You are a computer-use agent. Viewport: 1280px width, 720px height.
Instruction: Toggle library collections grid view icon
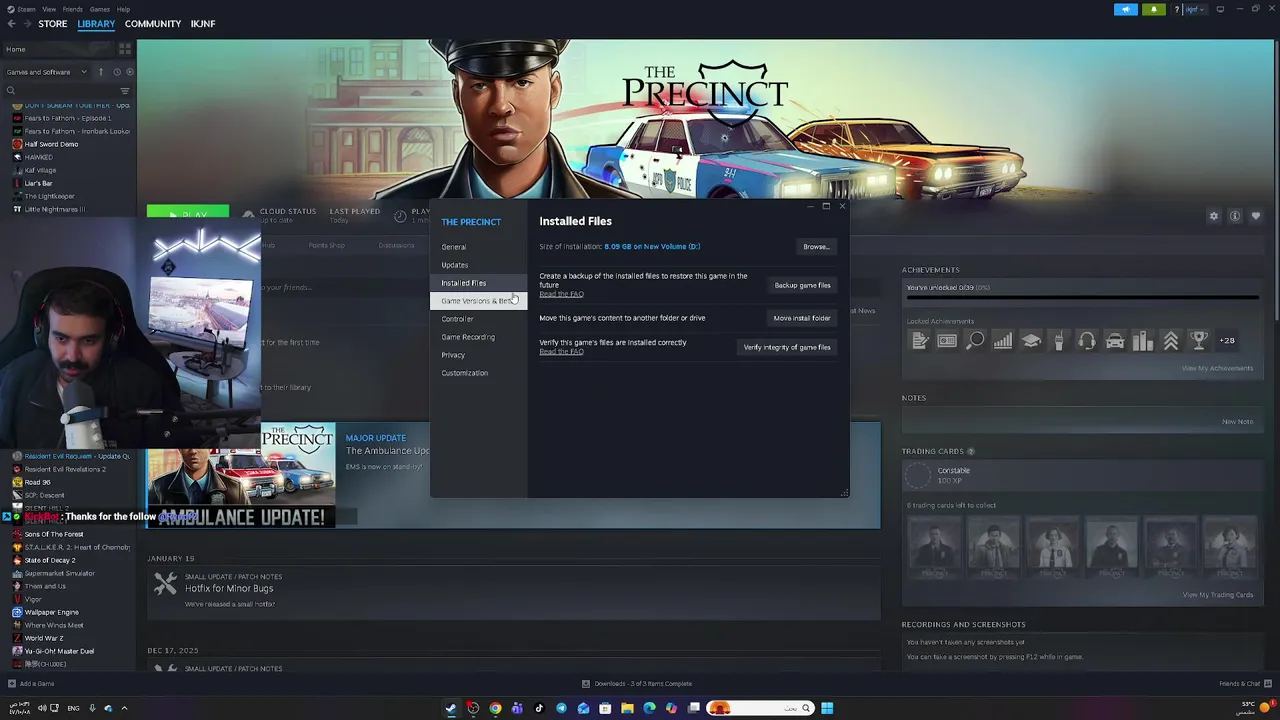click(x=125, y=49)
